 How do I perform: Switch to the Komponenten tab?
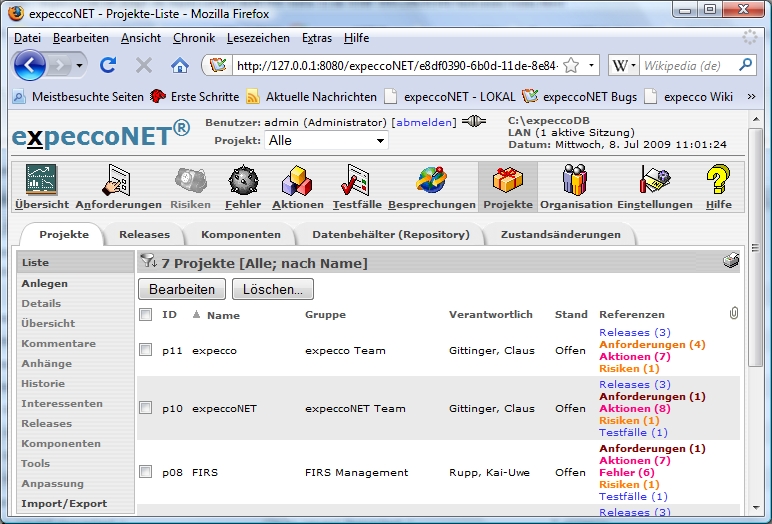click(240, 235)
